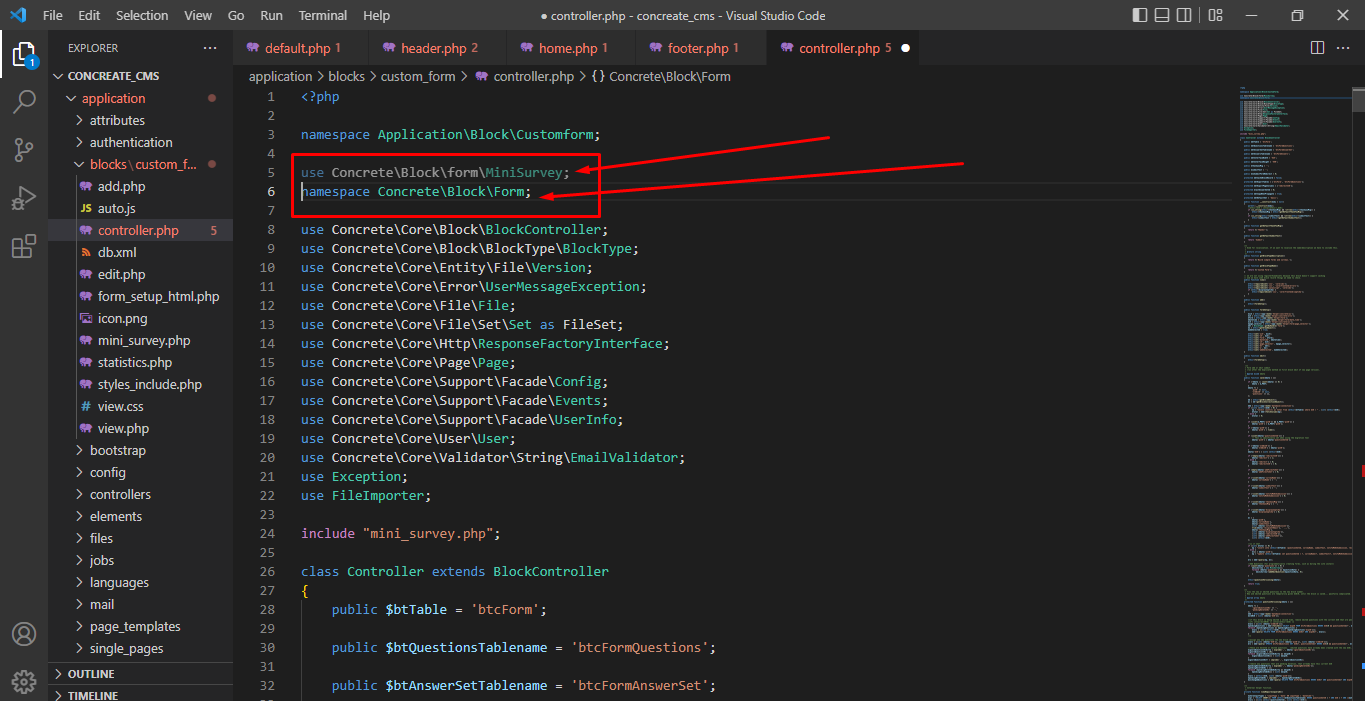Open the Help menu
The width and height of the screenshot is (1365, 701).
point(376,15)
